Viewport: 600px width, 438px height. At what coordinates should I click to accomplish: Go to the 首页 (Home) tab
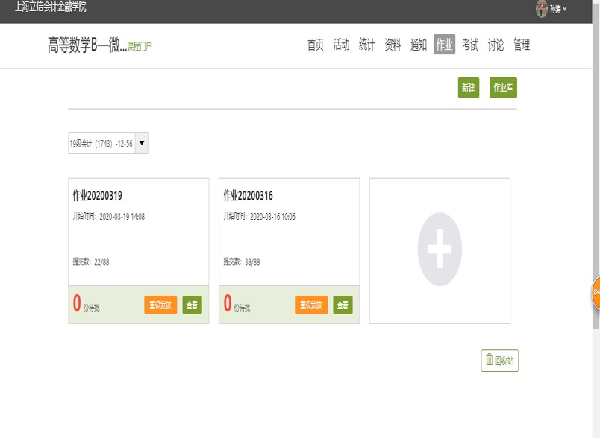tap(316, 45)
